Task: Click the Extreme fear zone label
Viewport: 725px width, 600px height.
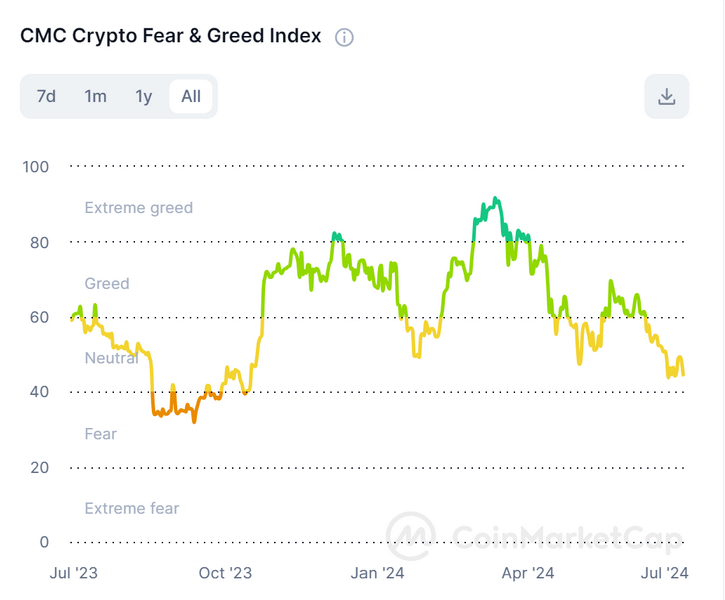Action: coord(132,509)
